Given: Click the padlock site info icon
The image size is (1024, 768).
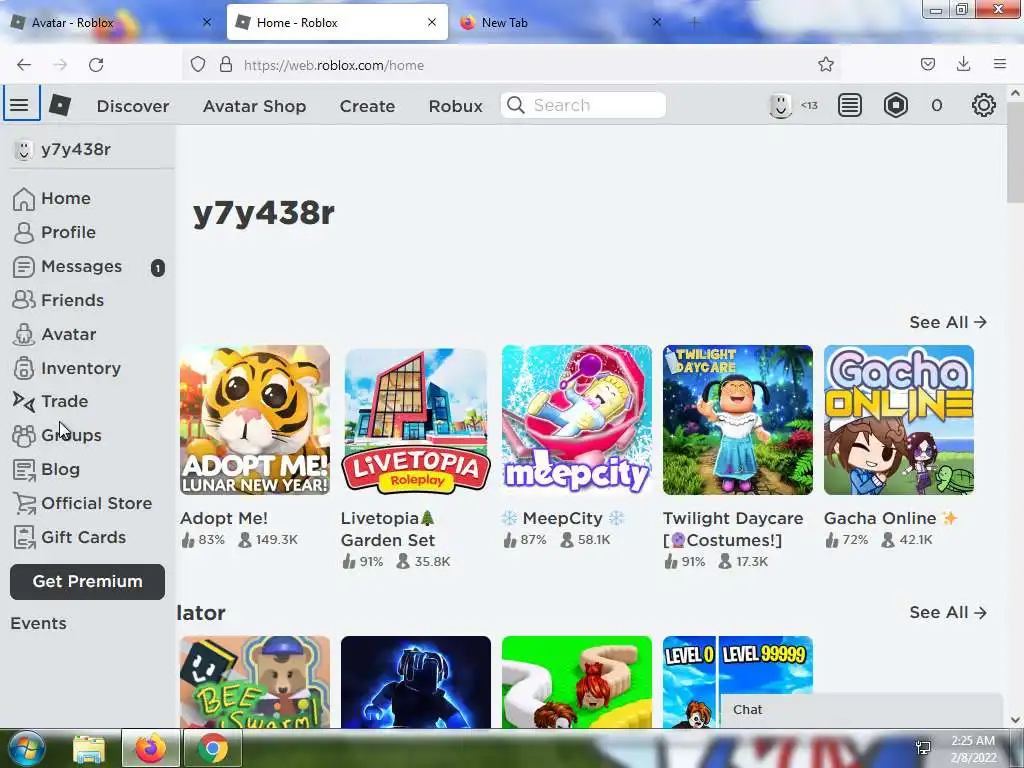Looking at the screenshot, I should coord(226,65).
